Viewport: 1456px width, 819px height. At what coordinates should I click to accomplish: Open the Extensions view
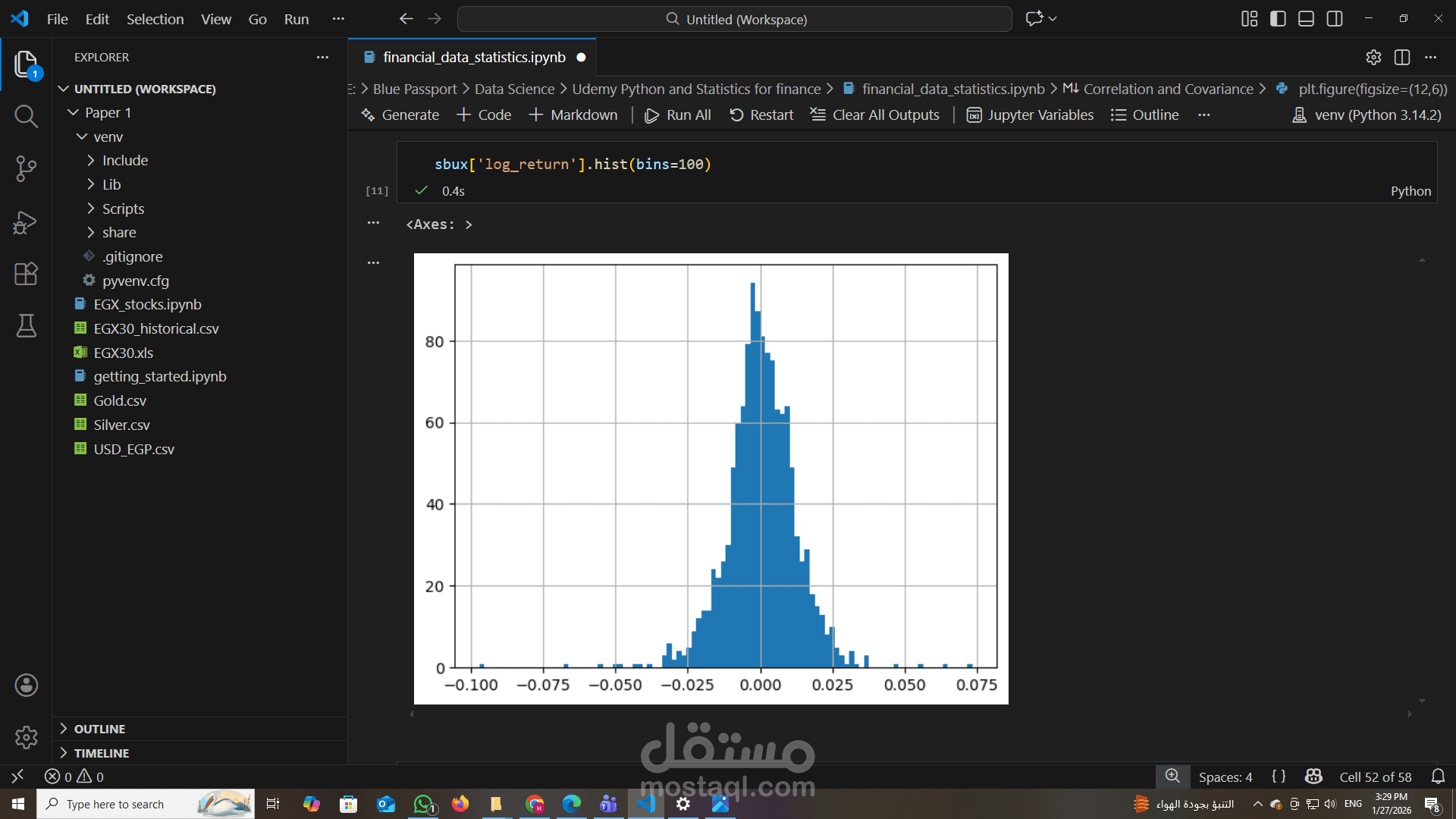coord(26,274)
